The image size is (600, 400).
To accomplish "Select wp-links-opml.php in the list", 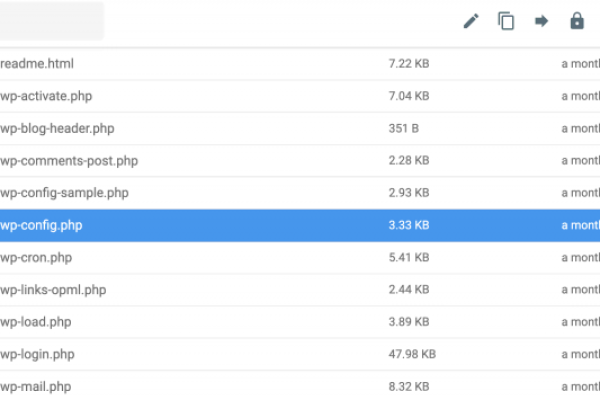I will (54, 290).
